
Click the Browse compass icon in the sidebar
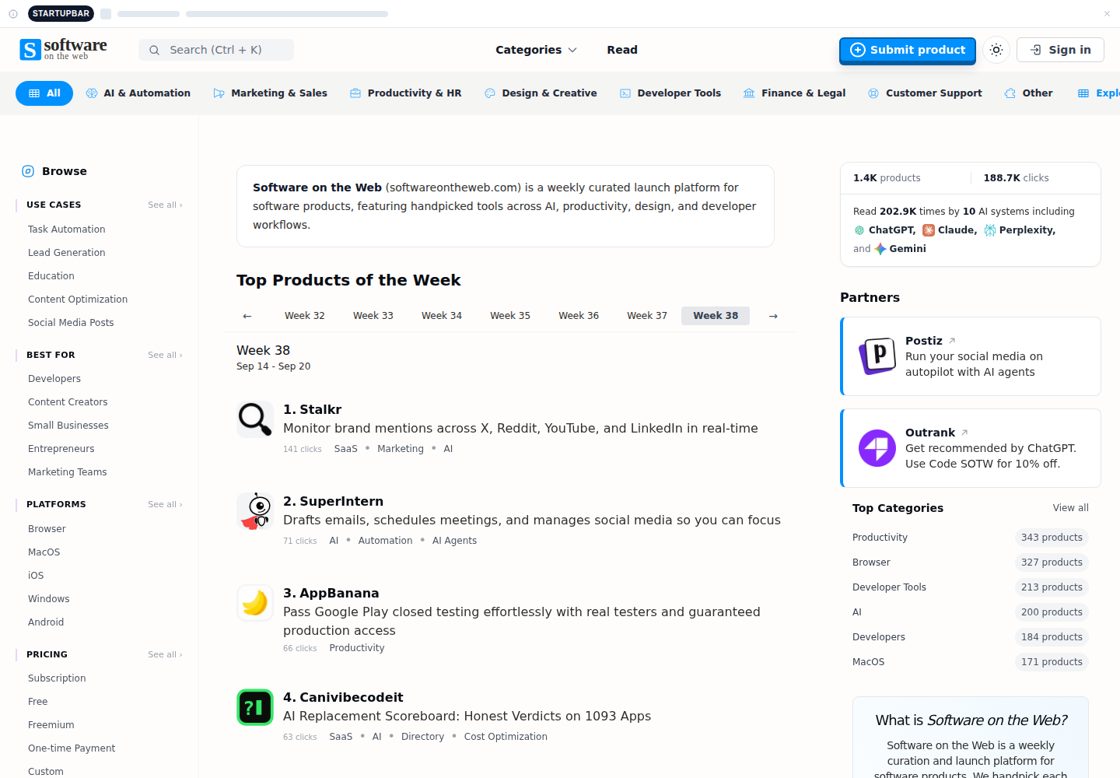click(28, 171)
